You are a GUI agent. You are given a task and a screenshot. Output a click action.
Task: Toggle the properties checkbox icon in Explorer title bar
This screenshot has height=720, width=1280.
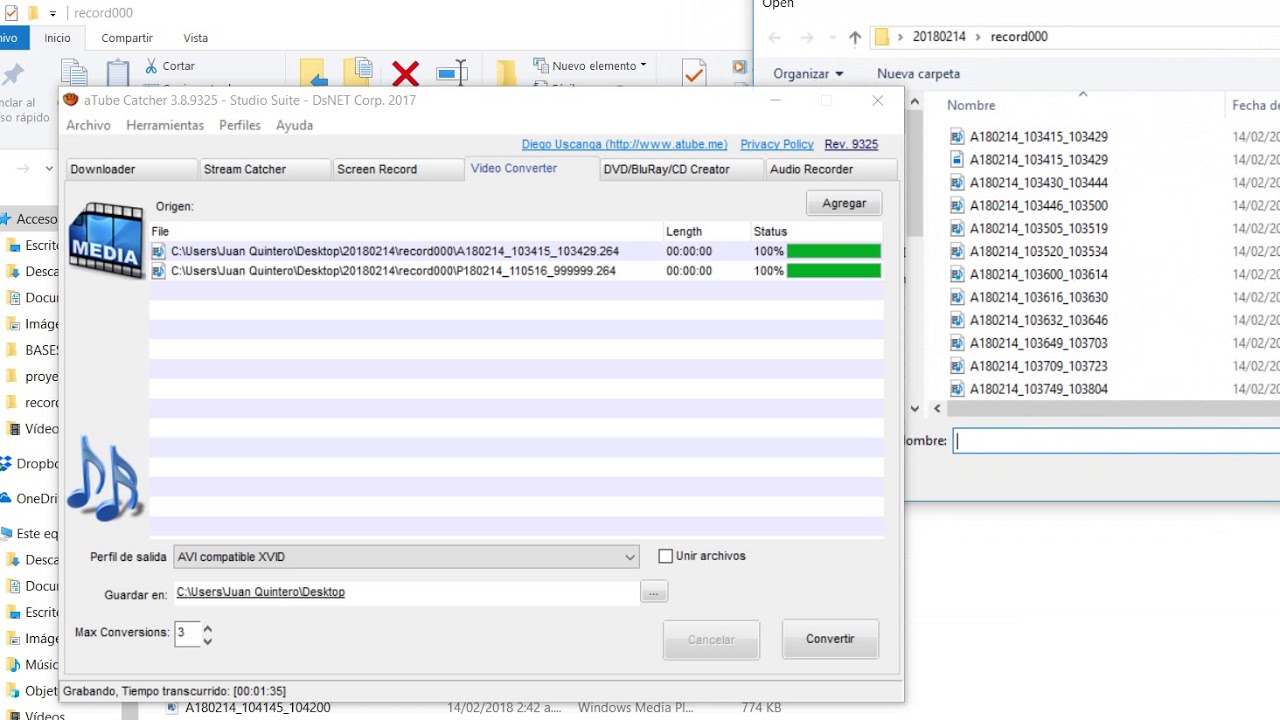[12, 13]
